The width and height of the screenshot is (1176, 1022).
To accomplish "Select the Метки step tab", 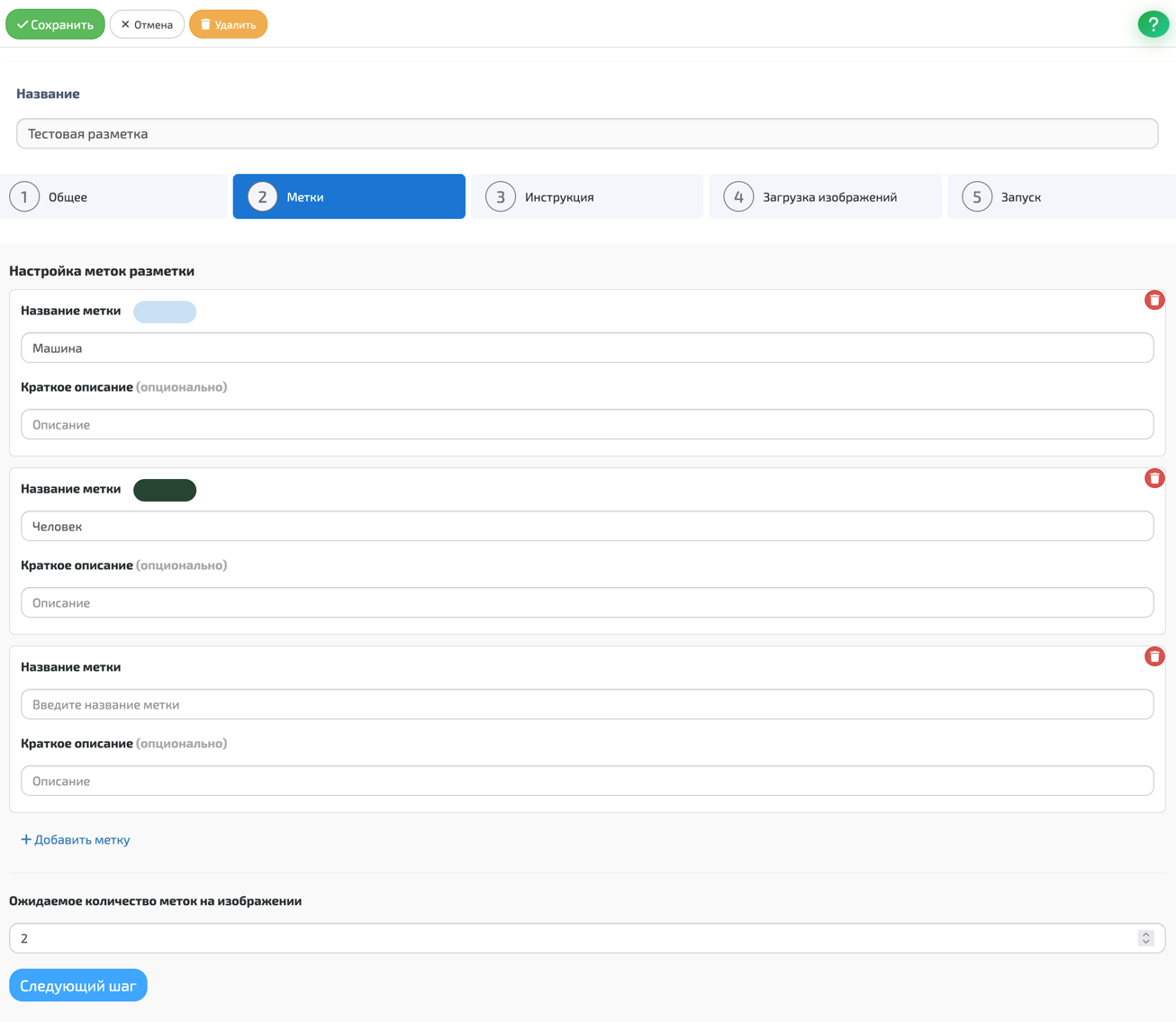I will [348, 196].
